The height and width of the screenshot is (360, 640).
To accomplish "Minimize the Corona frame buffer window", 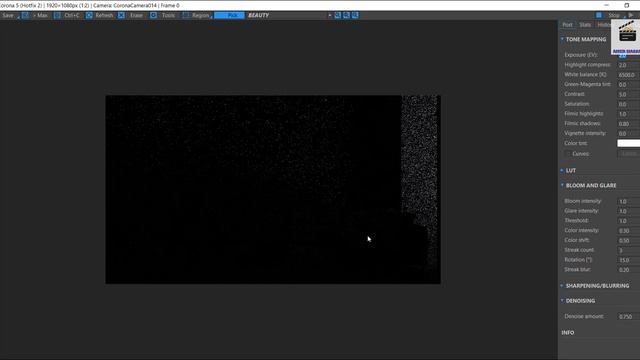I will [606, 5].
